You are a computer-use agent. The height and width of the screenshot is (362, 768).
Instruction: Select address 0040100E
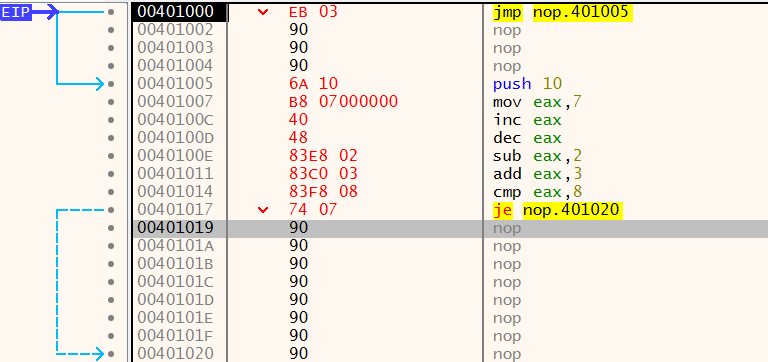pos(175,156)
